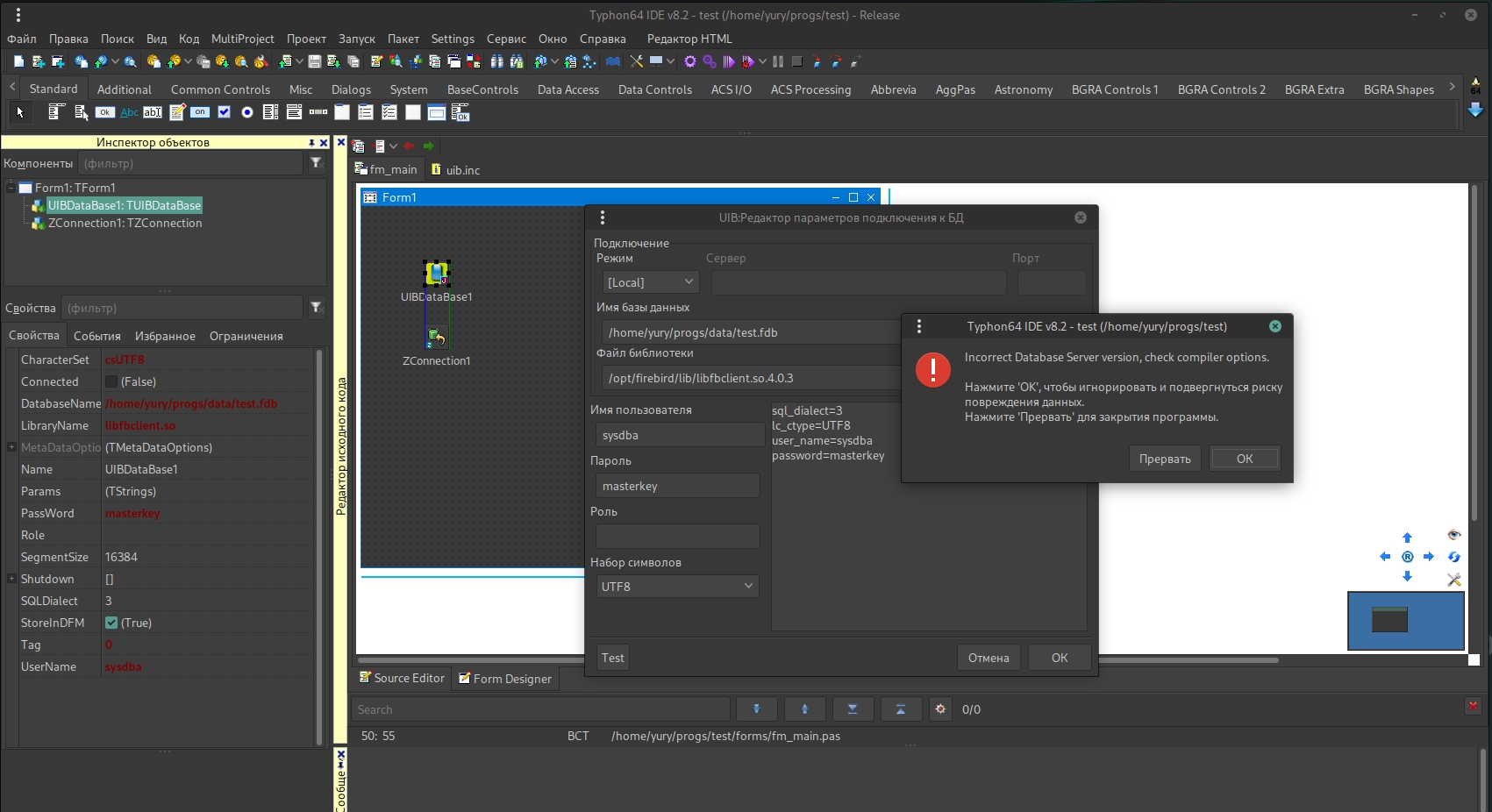Pick the TLabel 'Abc' component icon
1492x812 pixels.
[129, 112]
